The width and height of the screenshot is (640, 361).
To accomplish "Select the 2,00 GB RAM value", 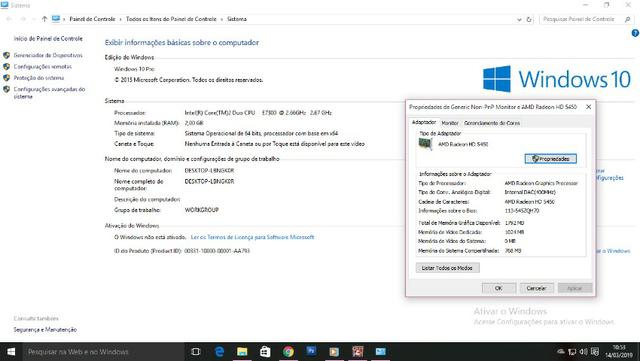I will tap(194, 123).
